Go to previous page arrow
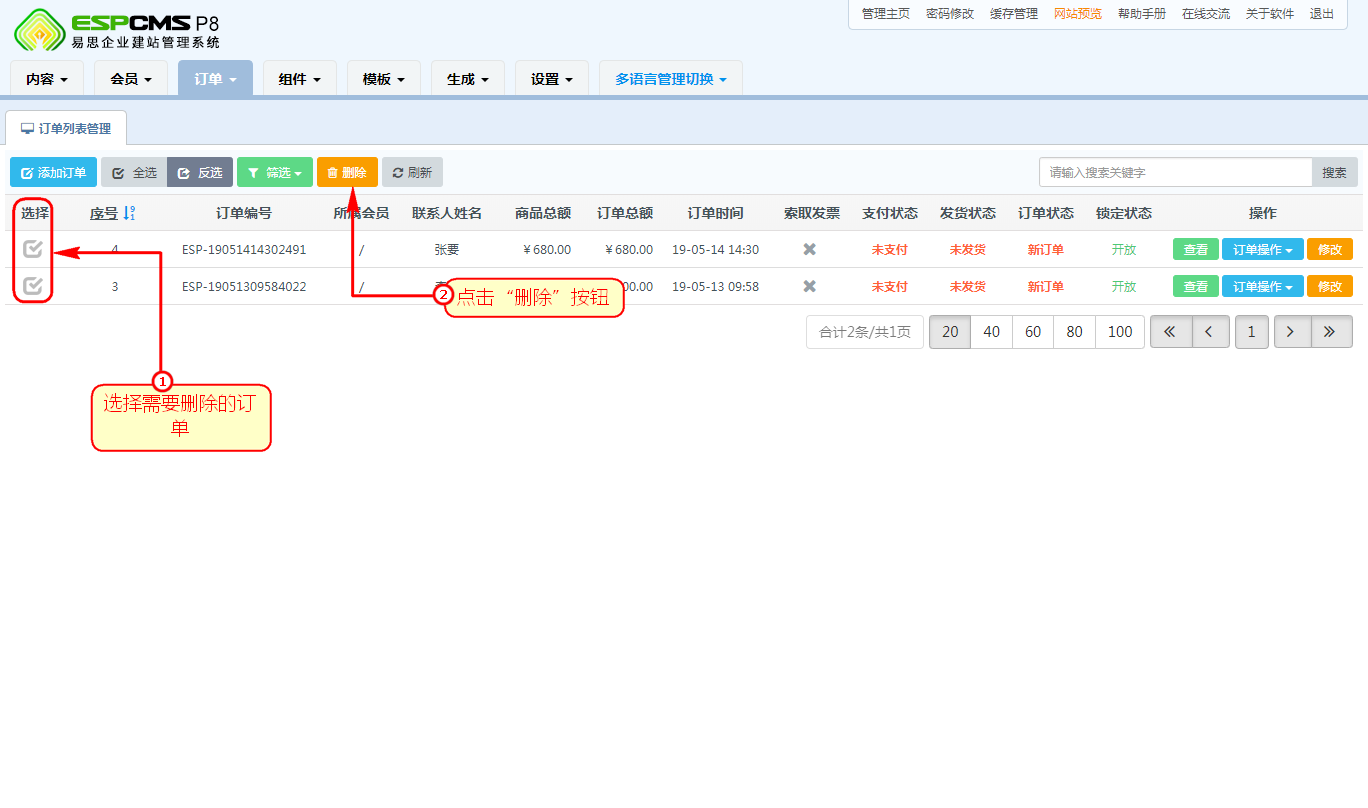 (x=1210, y=332)
